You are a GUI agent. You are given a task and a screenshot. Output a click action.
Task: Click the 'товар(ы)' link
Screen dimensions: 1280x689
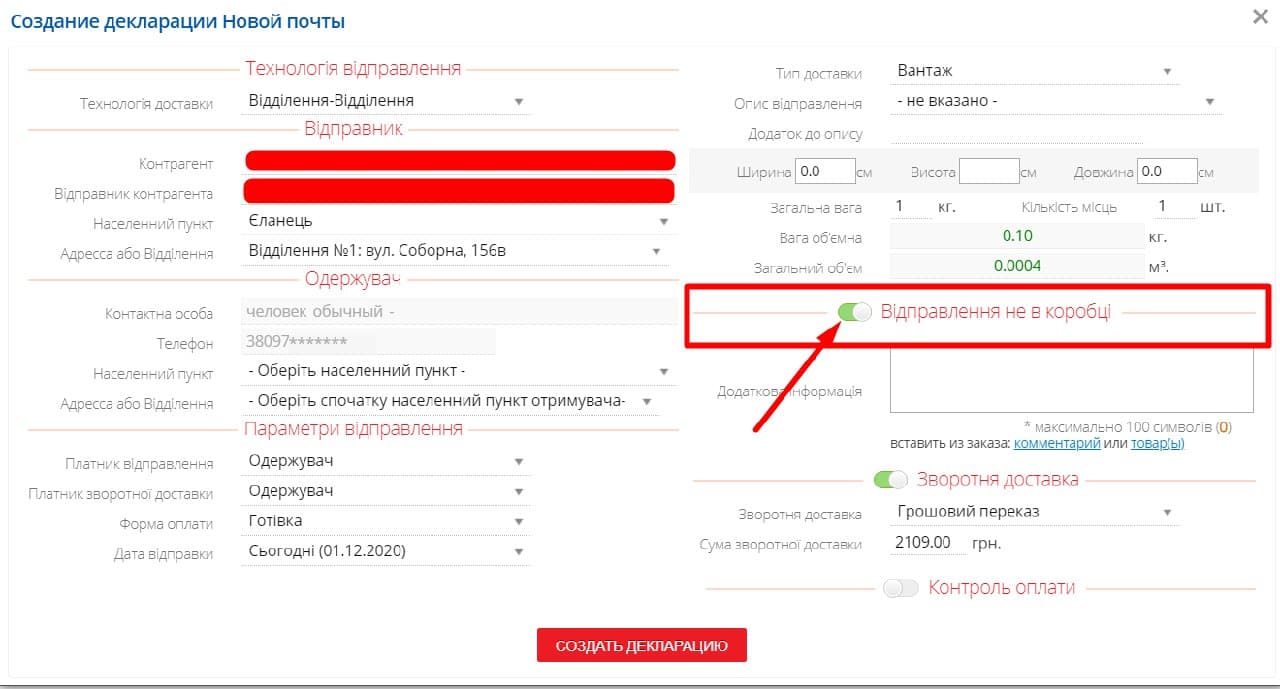pyautogui.click(x=1157, y=443)
